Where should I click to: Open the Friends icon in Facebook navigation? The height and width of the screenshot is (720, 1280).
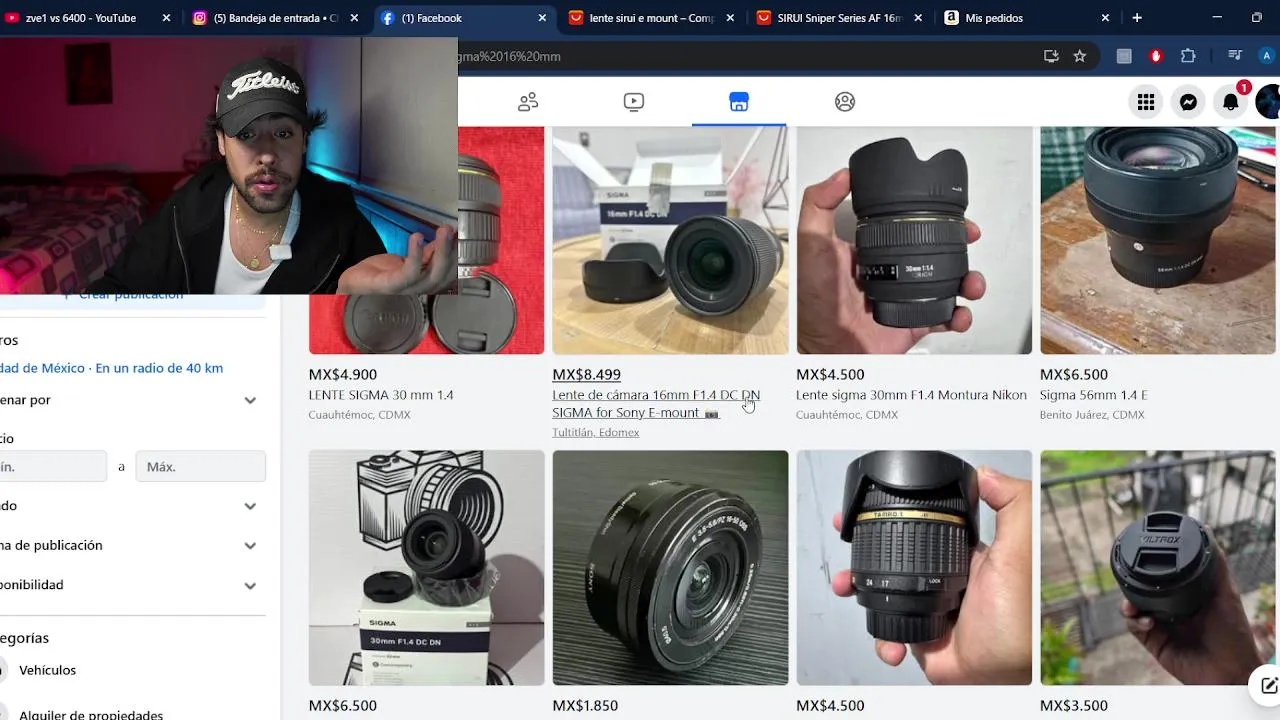[528, 101]
